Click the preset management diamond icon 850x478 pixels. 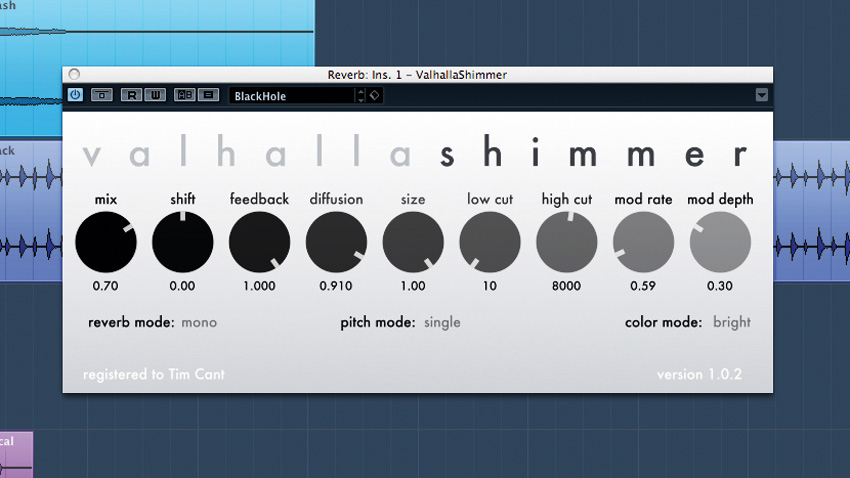(x=375, y=95)
